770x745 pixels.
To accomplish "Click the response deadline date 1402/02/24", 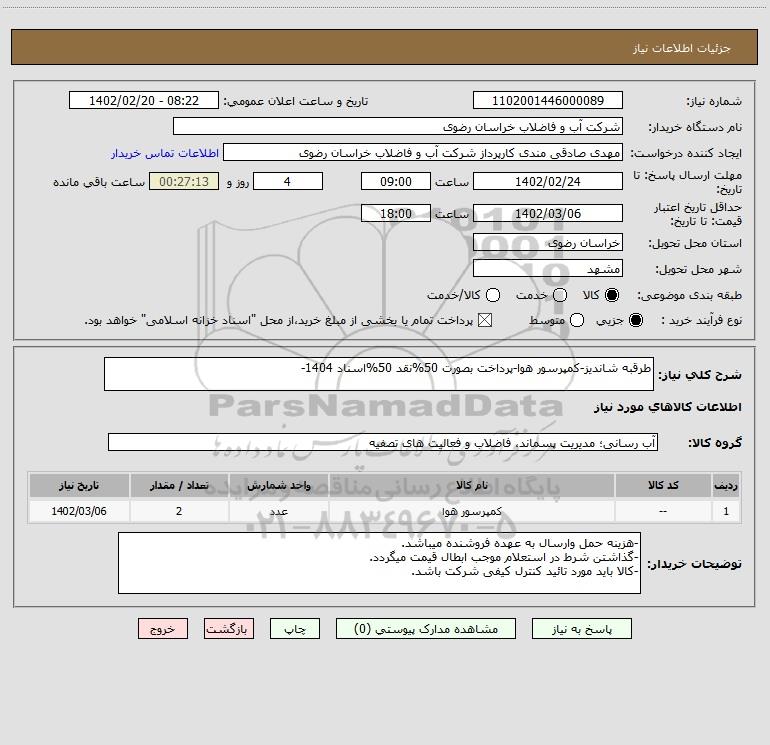I will [548, 181].
